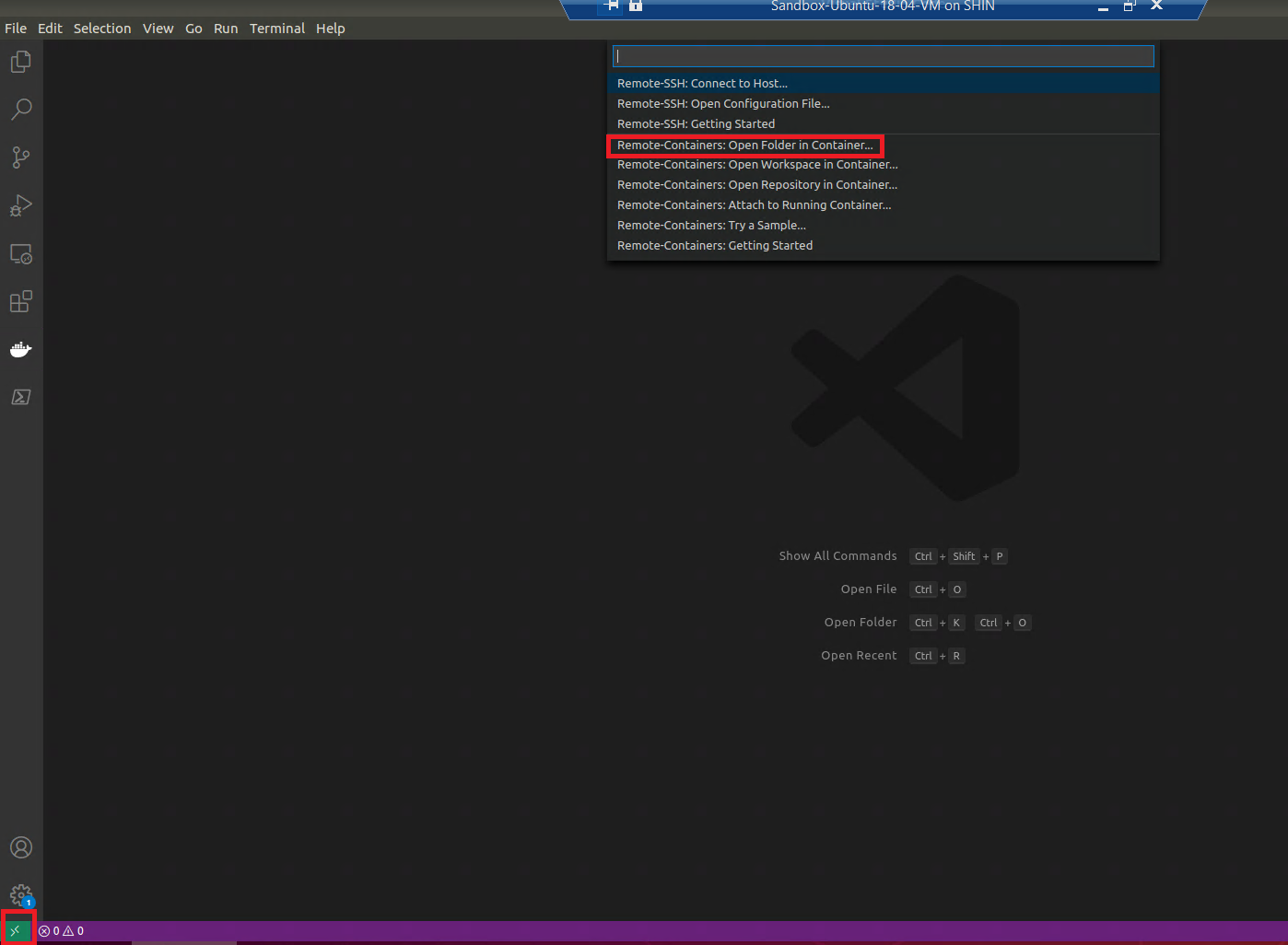Open the Go menu

pos(193,29)
